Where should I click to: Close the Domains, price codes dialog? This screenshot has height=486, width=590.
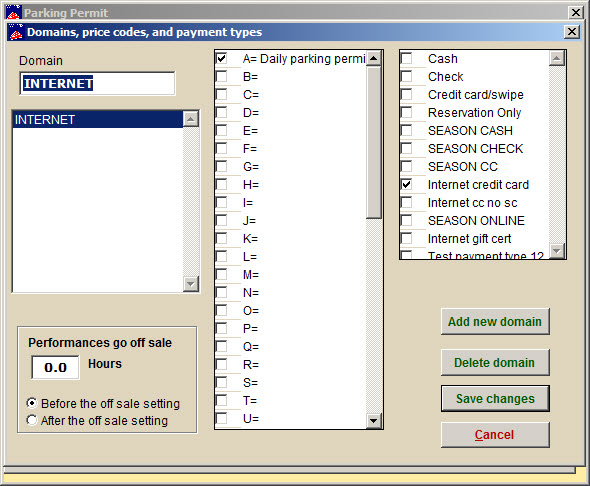572,32
